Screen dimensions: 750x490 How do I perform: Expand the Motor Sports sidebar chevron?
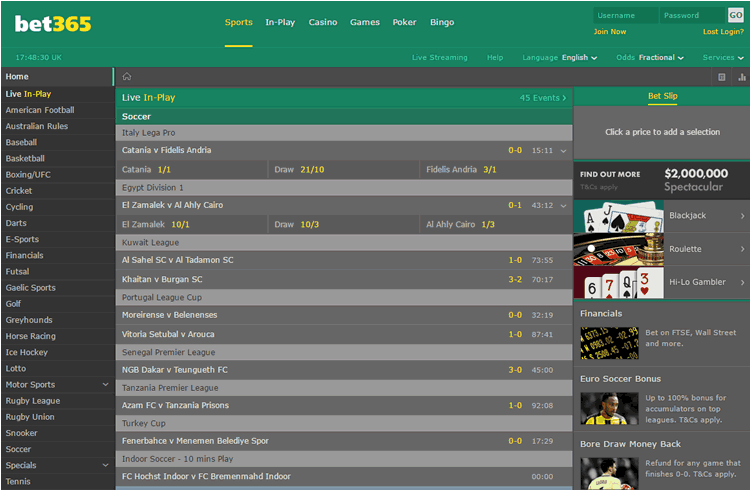105,384
